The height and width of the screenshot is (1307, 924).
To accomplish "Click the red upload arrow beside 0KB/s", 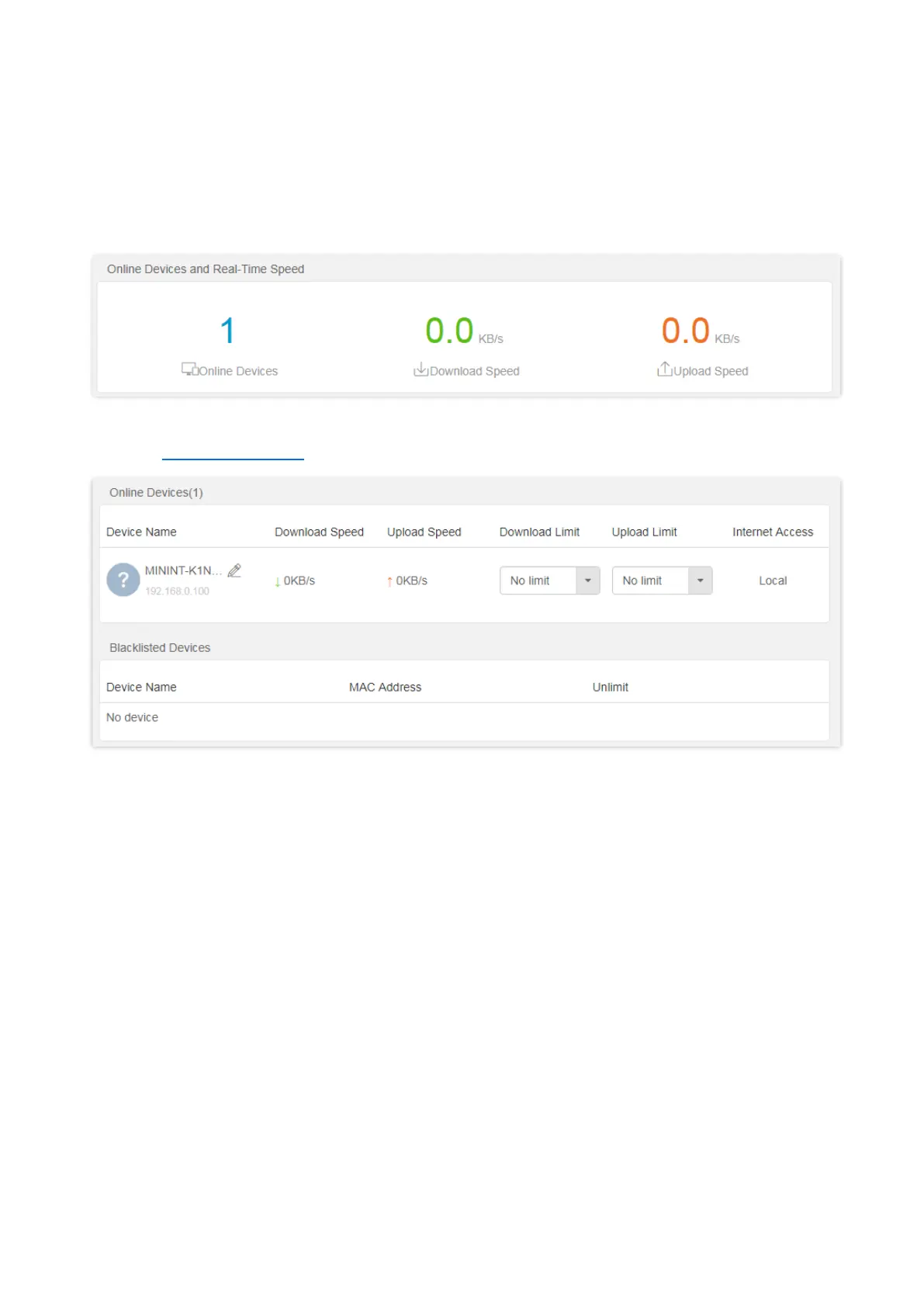I will 389,581.
